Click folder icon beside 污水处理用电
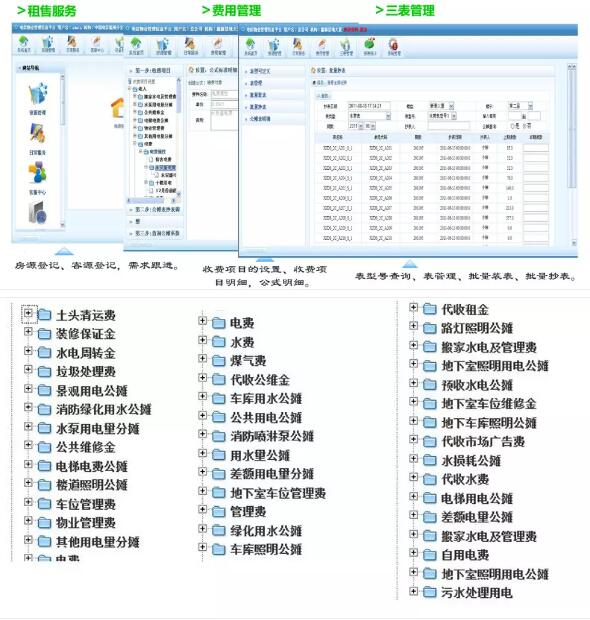590x620 pixels. [x=429, y=592]
